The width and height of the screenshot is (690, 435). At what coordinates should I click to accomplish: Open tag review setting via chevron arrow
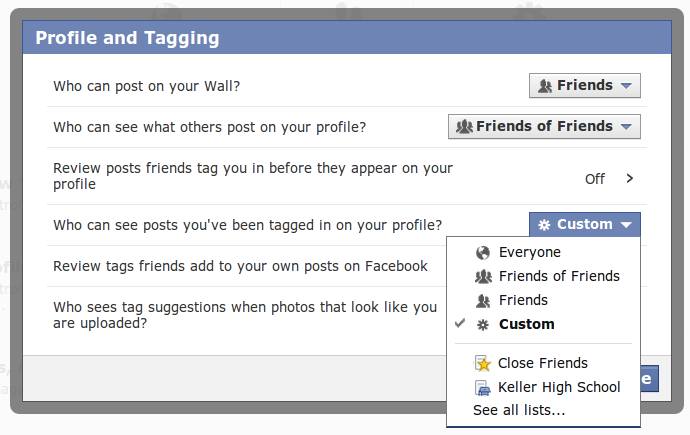630,178
